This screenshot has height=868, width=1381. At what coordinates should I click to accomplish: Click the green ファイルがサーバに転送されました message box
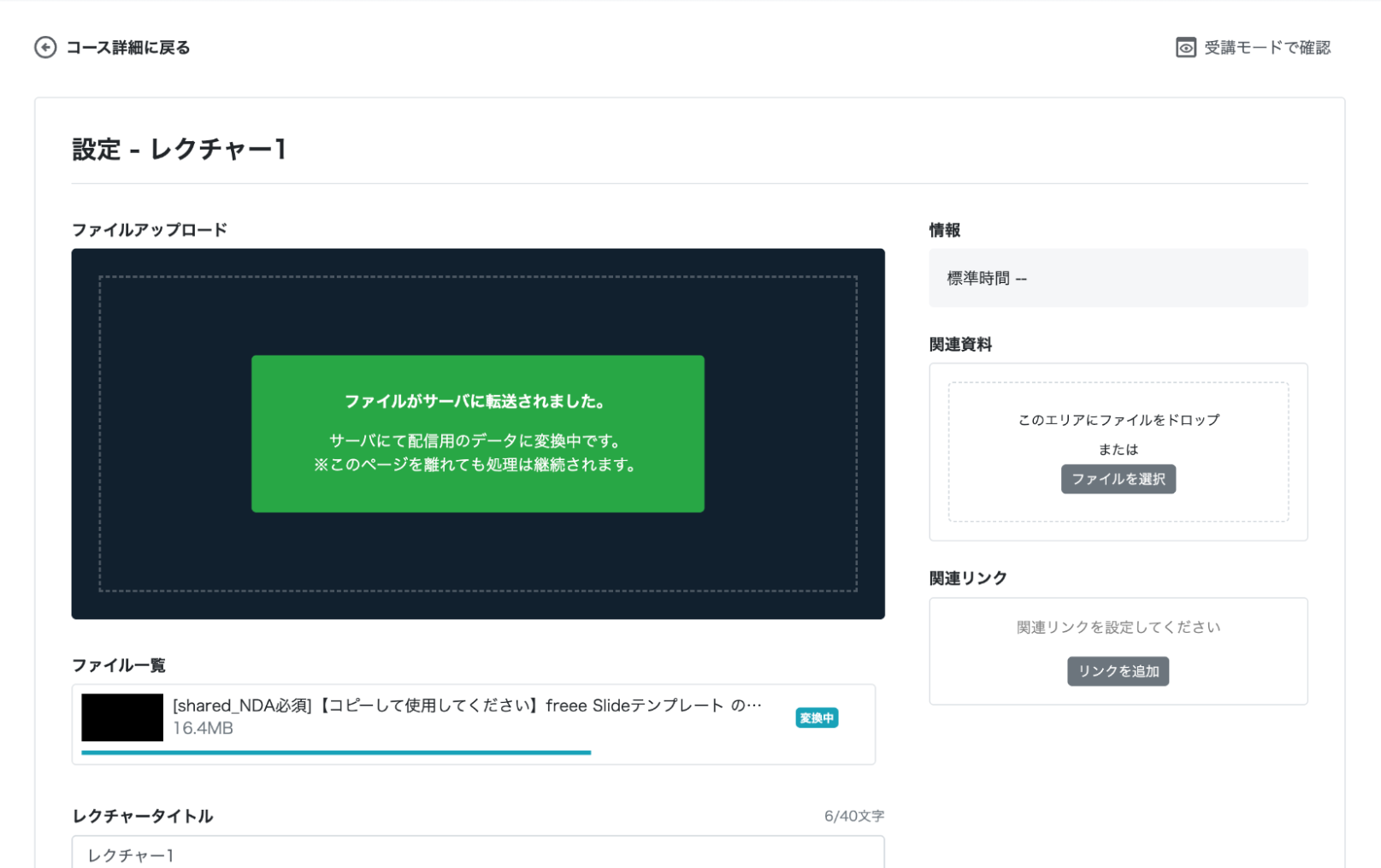[x=478, y=434]
